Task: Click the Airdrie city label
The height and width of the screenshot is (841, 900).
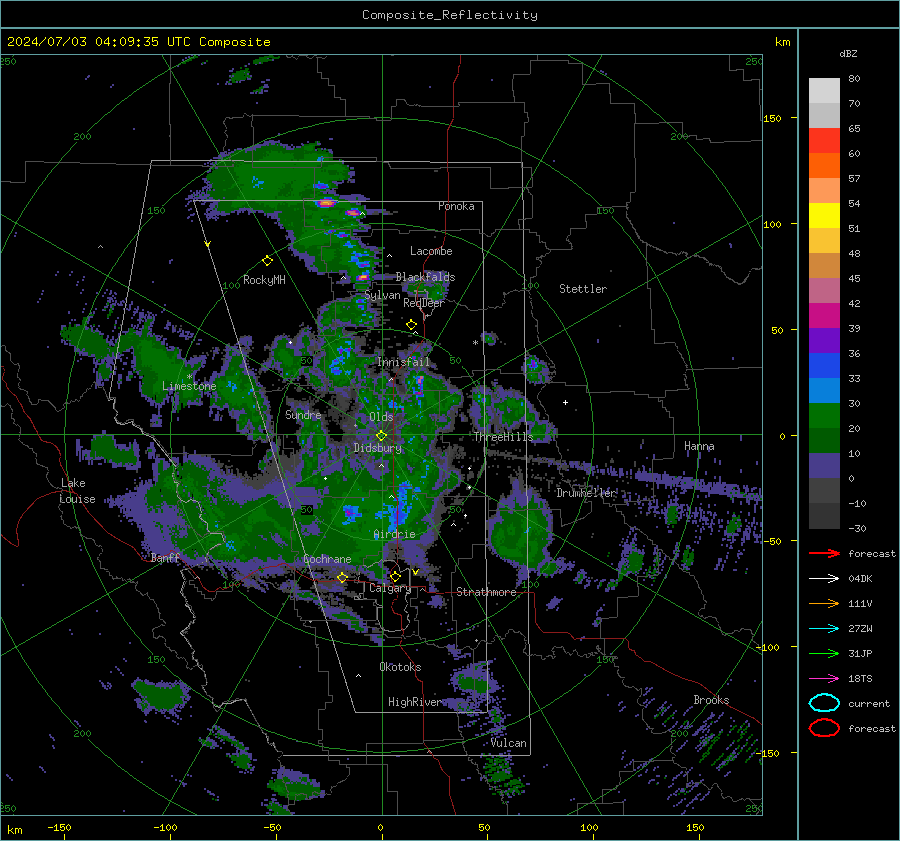Action: coord(394,534)
